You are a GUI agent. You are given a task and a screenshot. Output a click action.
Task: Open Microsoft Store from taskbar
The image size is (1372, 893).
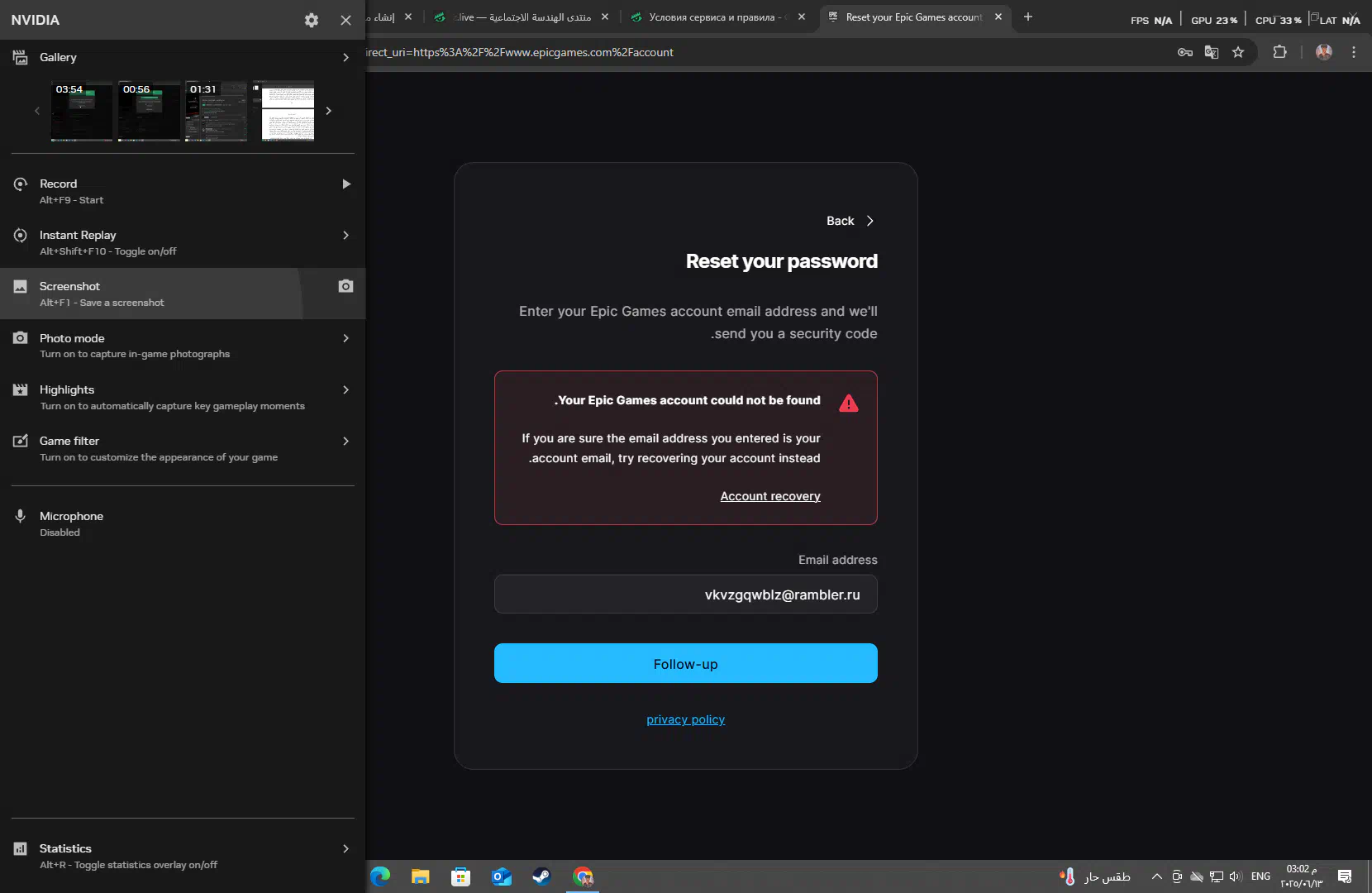[461, 876]
